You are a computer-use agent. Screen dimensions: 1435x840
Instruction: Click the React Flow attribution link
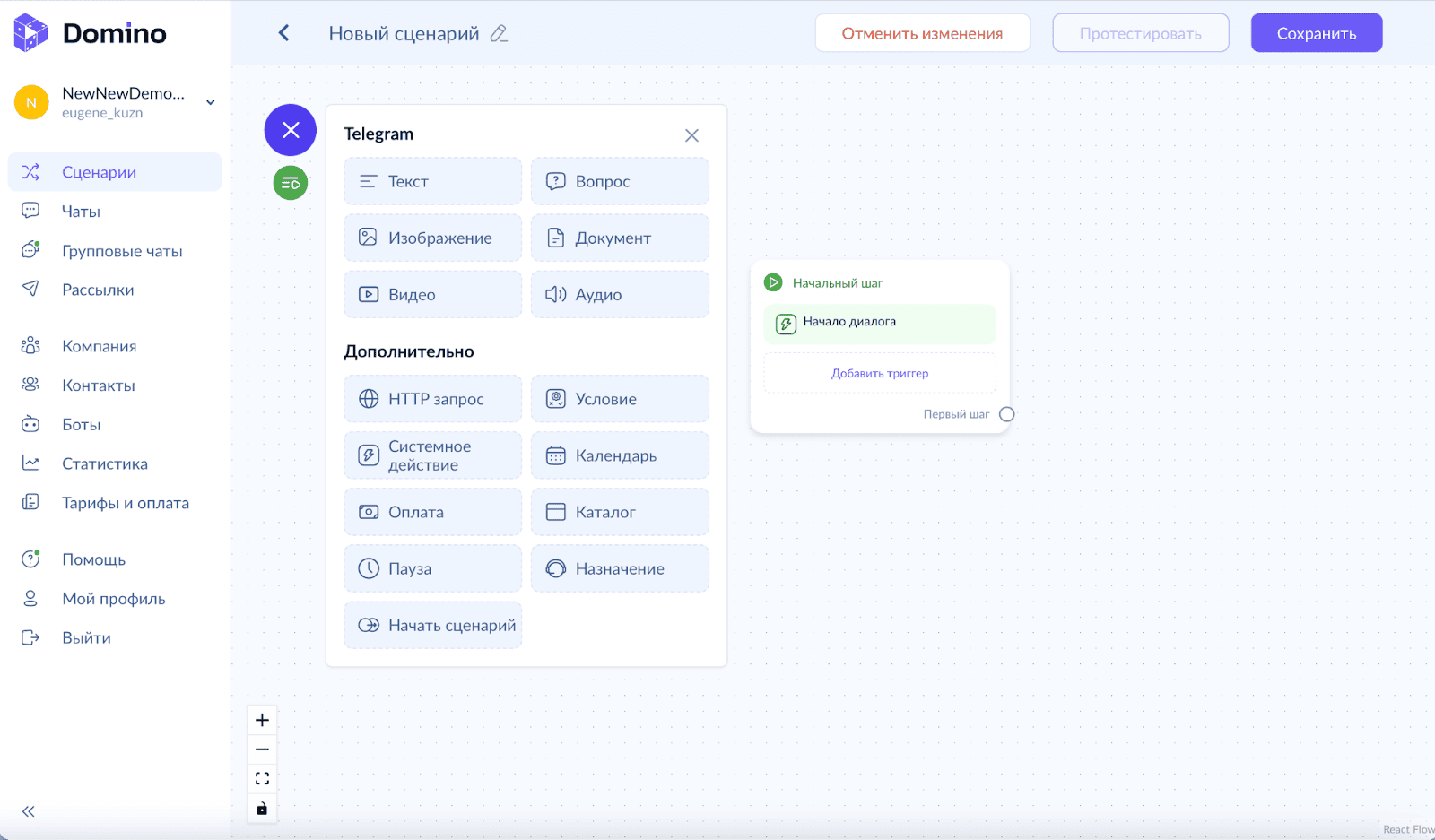coord(1408,829)
